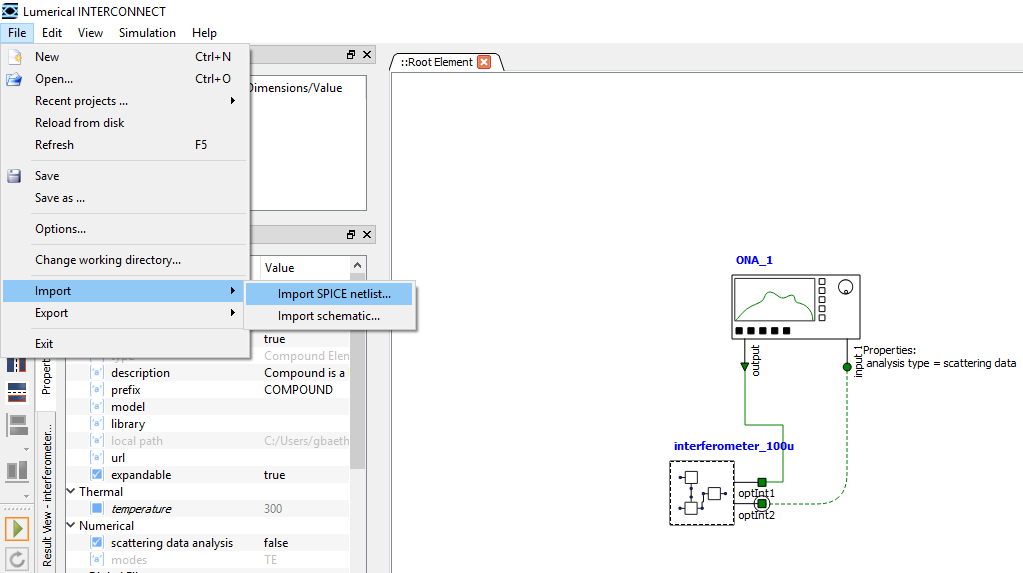Click the string-type icon beside library
Viewport: 1023px width, 573px height.
tap(97, 424)
